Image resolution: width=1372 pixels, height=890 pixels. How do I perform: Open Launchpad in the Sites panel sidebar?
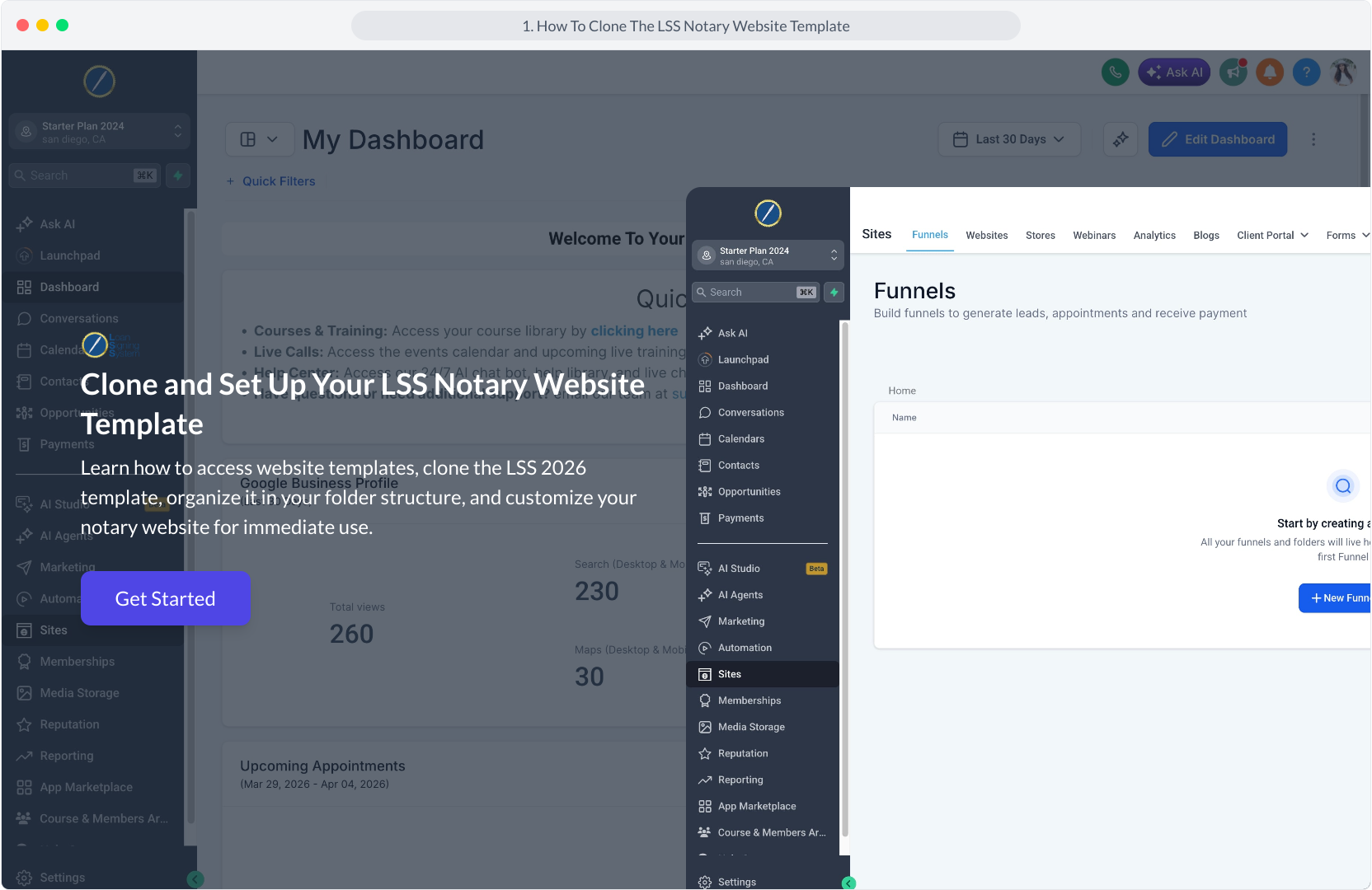click(762, 359)
